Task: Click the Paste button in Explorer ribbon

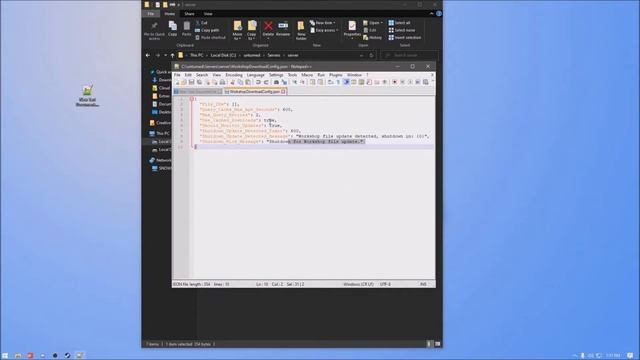Action: 187,29
